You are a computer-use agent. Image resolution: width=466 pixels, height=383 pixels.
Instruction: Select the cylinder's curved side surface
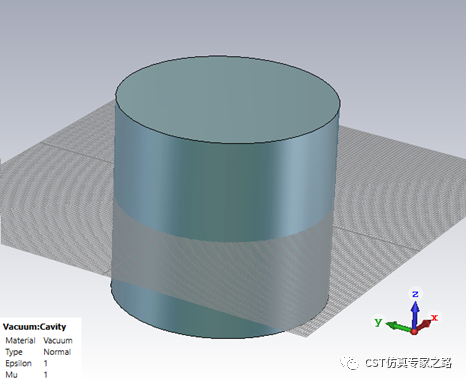tap(223, 187)
